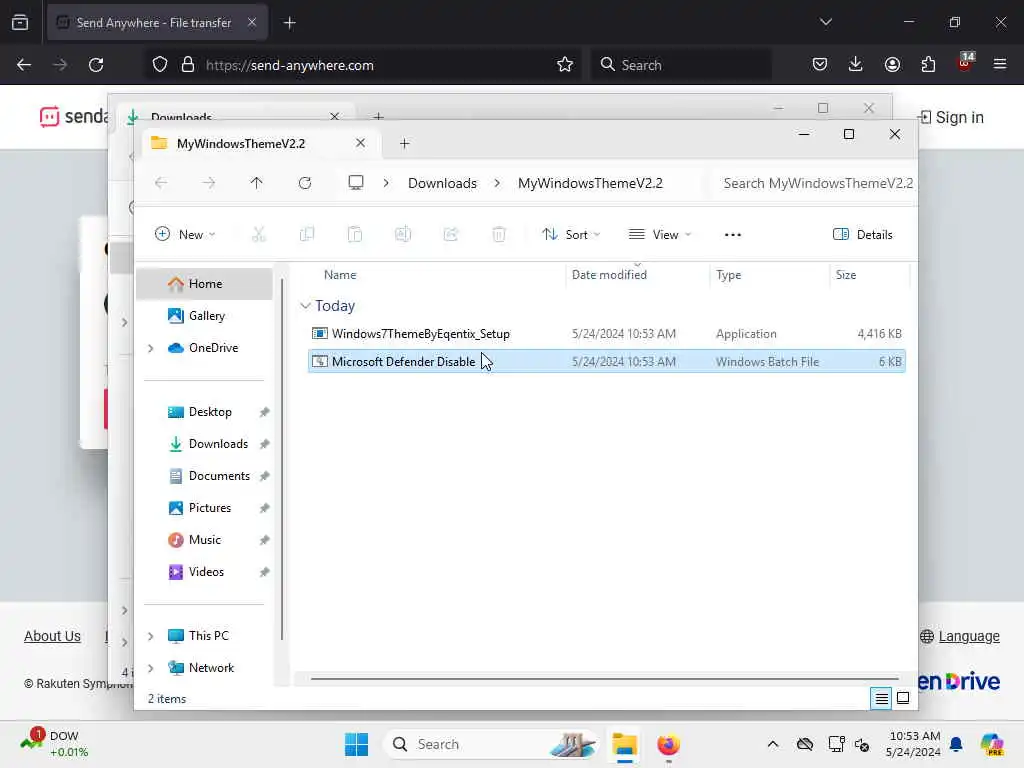Open a new Firefox tab
1024x768 pixels.
pyautogui.click(x=290, y=23)
